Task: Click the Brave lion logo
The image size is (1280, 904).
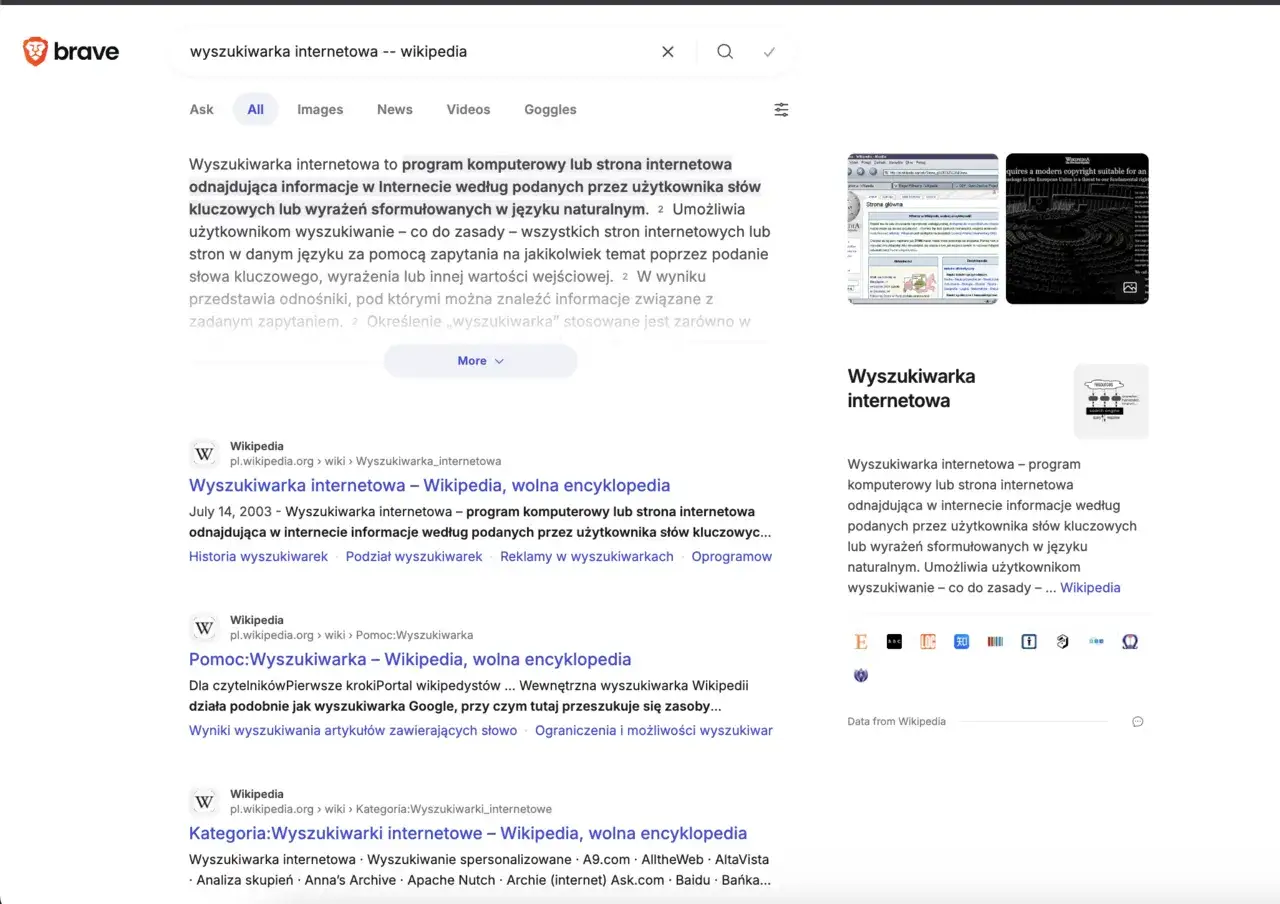Action: (36, 52)
